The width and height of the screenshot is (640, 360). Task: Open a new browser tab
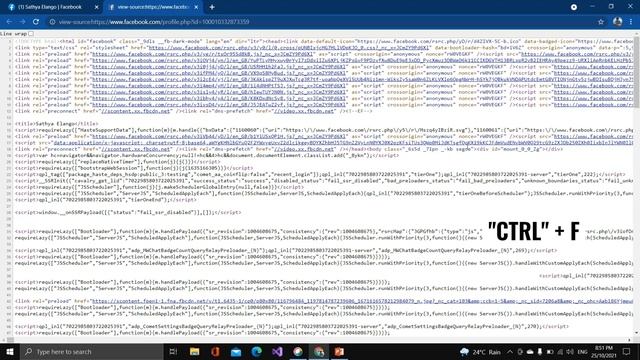pos(212,7)
